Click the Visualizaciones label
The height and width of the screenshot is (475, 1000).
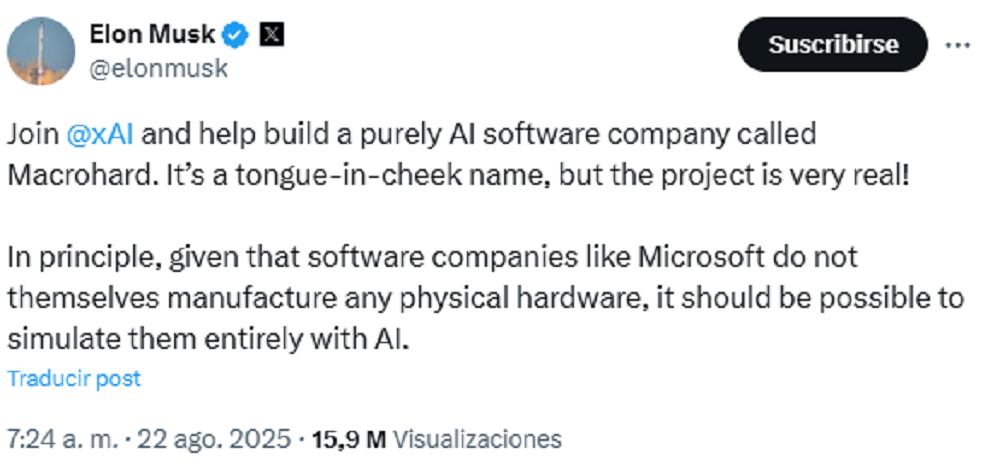tap(478, 439)
